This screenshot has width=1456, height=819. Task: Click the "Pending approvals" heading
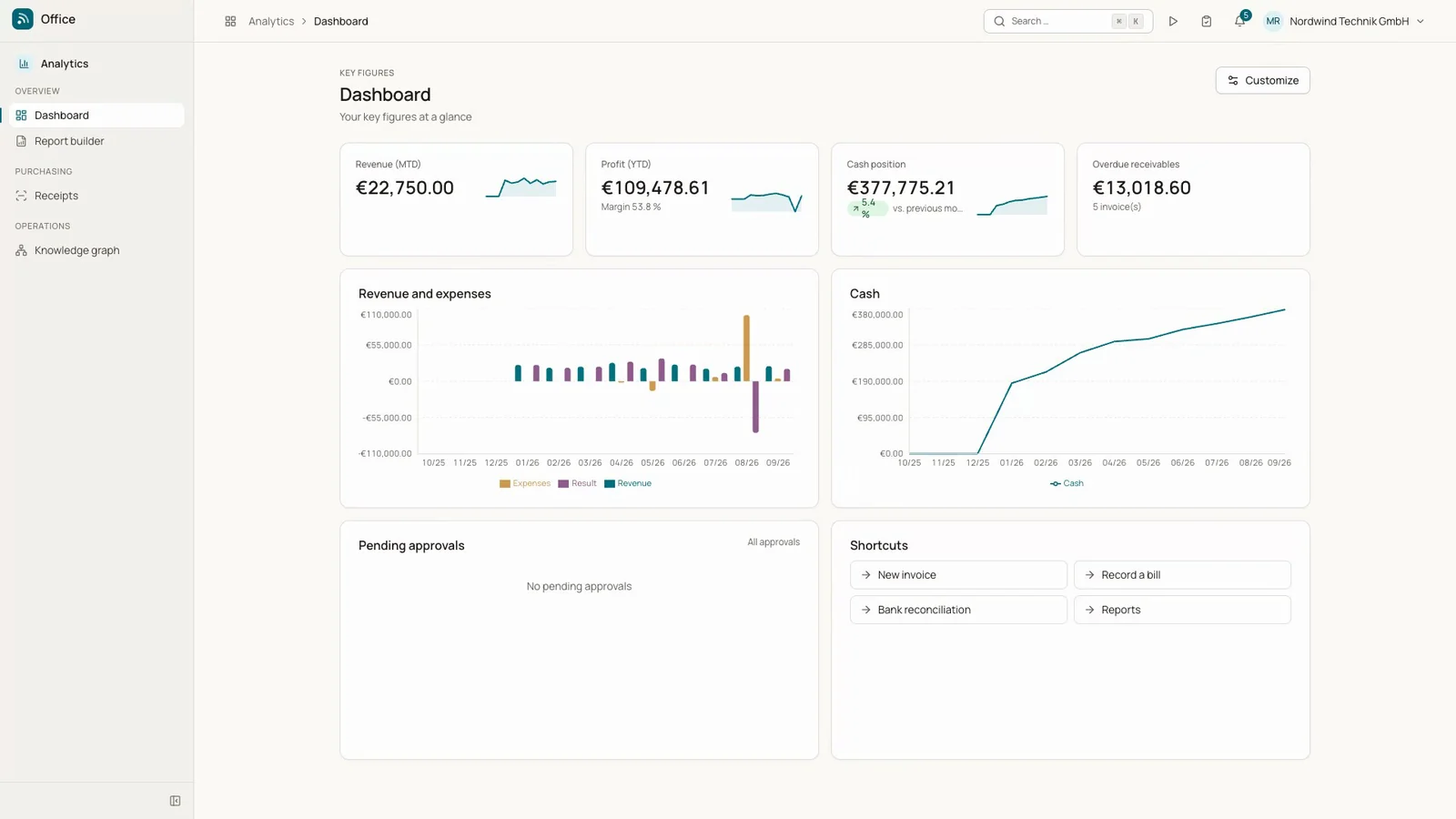411,546
